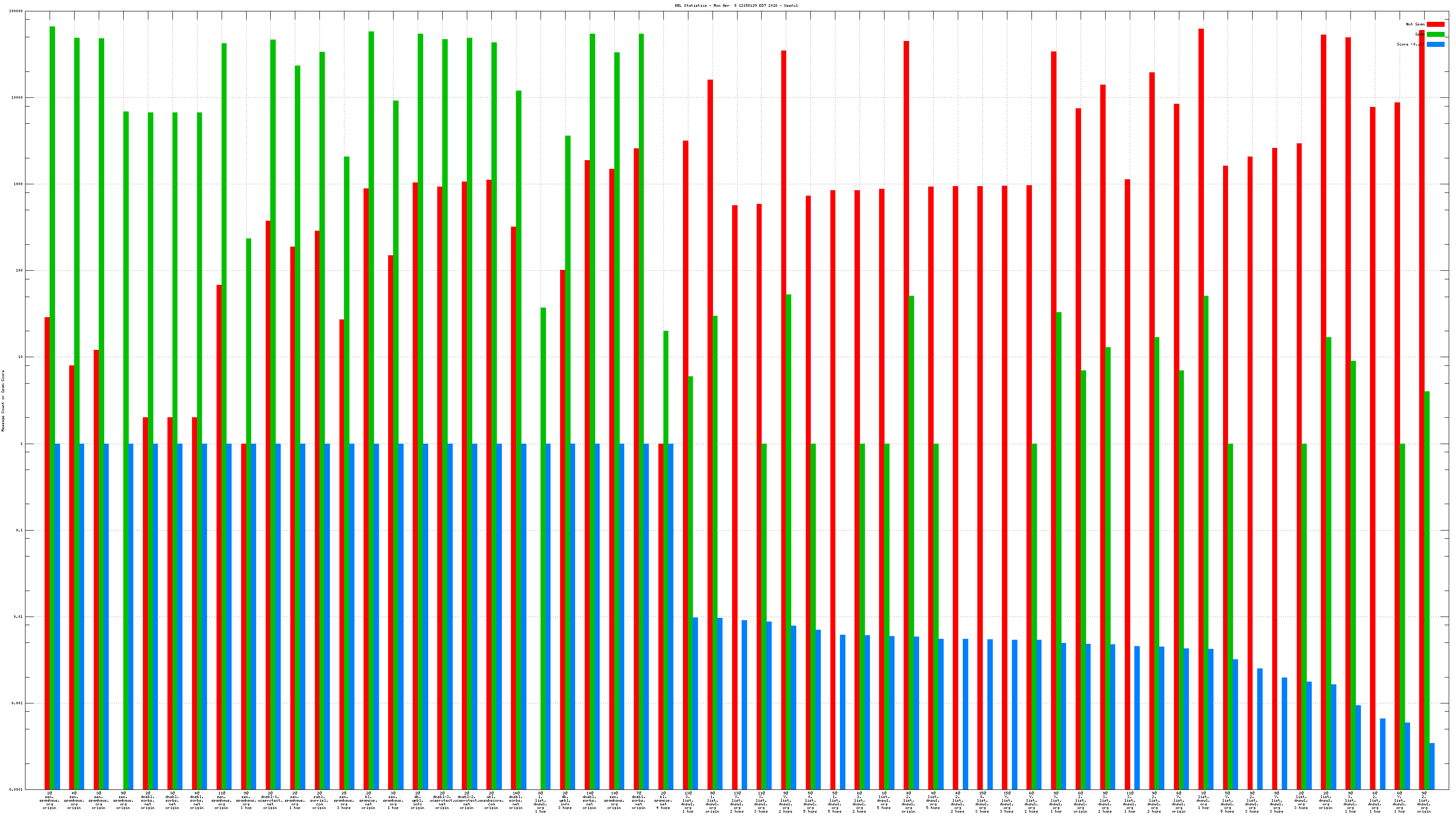Click the 9@ zen.spamhaus.org origin x-axis label

coord(123,800)
